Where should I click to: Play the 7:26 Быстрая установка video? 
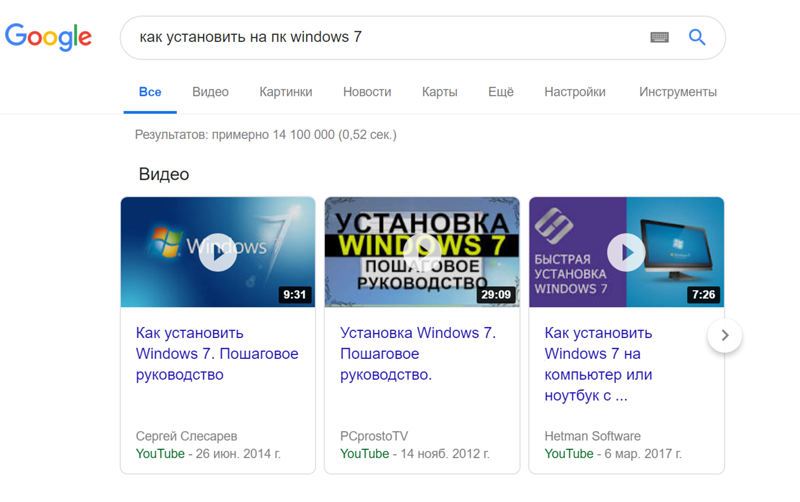627,252
